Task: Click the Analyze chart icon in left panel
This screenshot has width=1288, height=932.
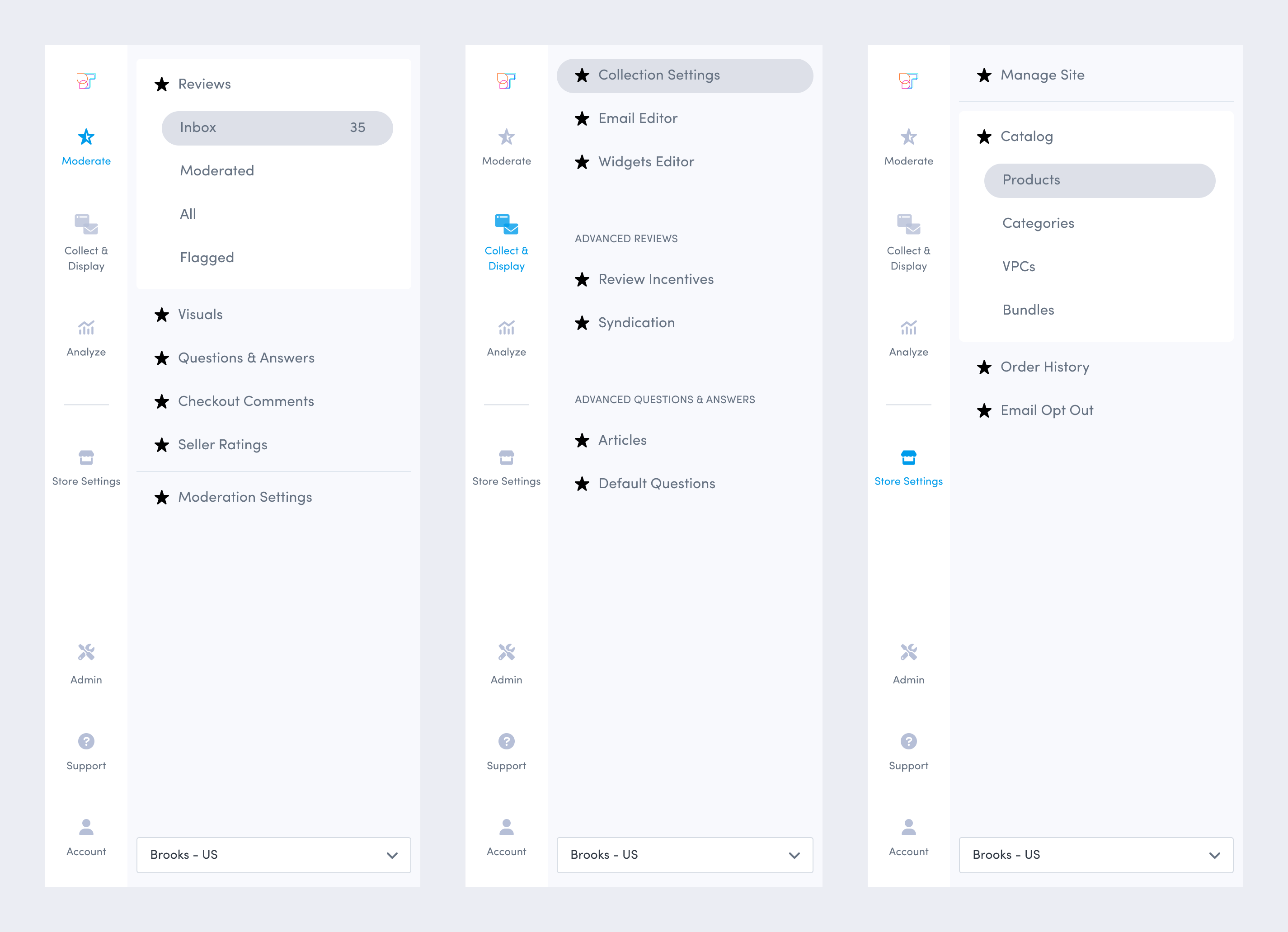Action: click(86, 328)
